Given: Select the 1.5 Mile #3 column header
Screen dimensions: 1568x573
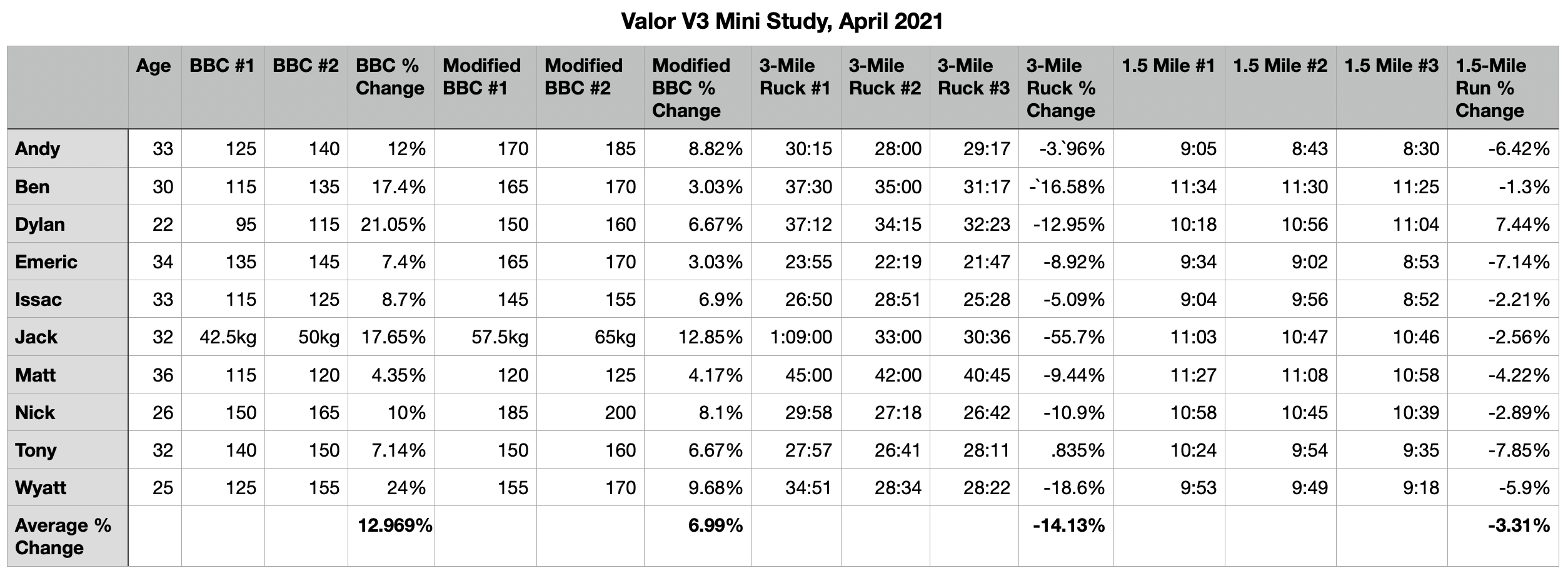Looking at the screenshot, I should [1391, 66].
